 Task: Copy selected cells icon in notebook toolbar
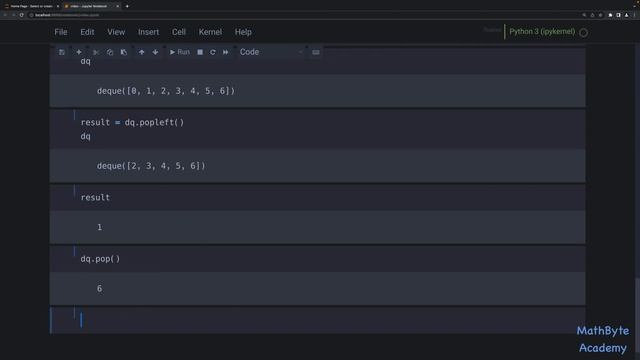(110, 52)
